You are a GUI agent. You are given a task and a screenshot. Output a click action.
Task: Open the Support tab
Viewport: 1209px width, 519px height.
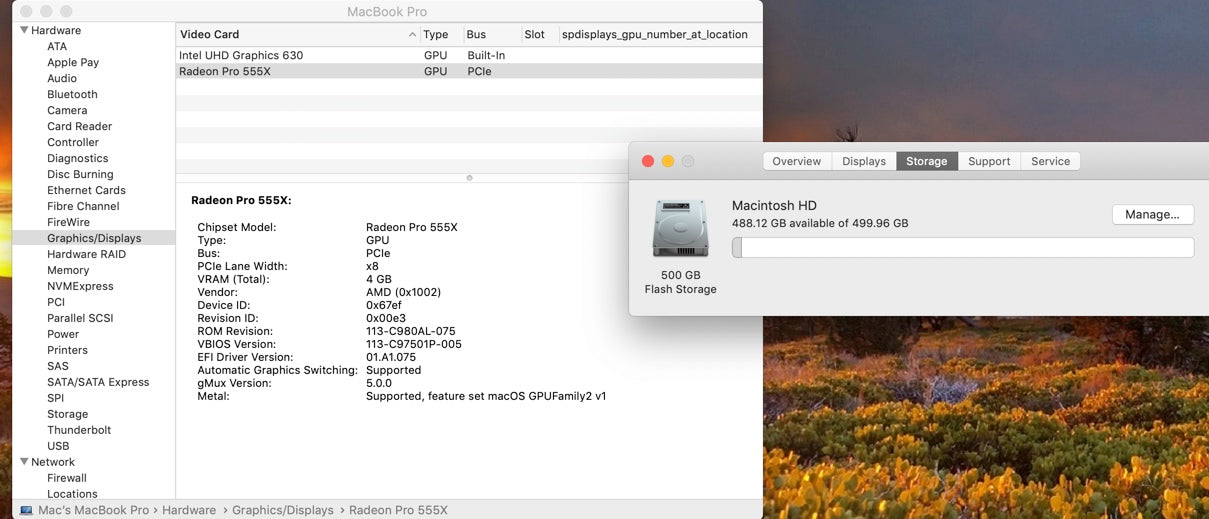coord(989,161)
